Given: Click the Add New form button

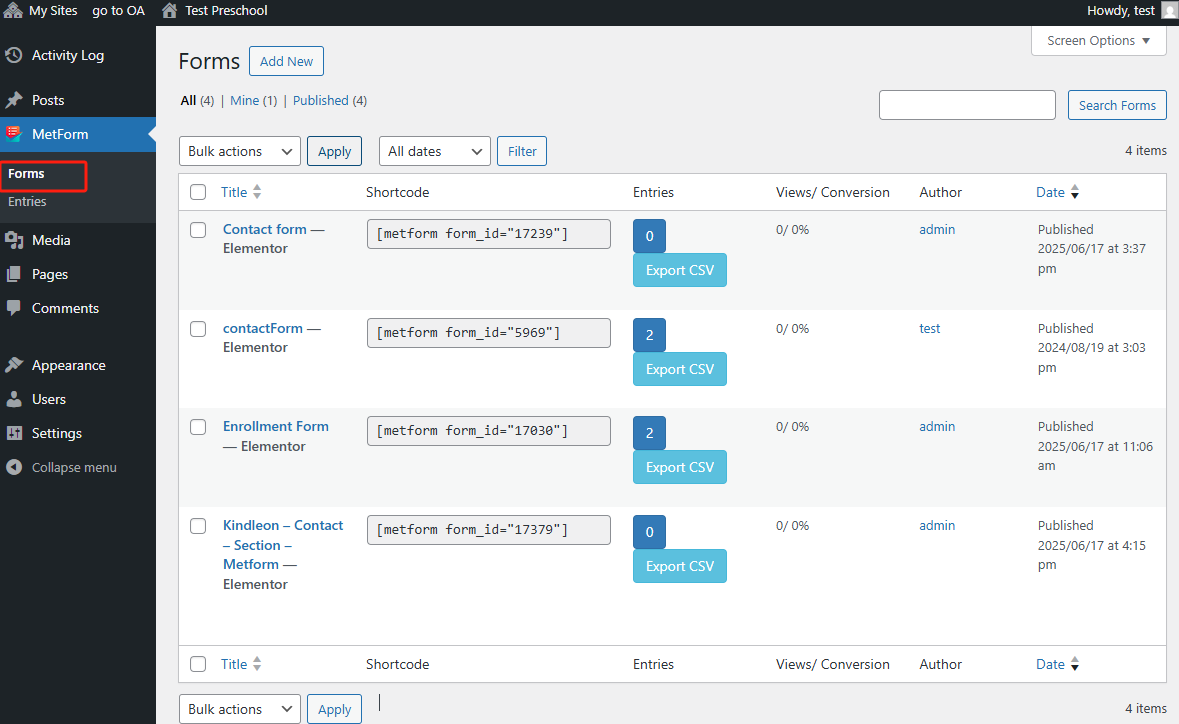Looking at the screenshot, I should [x=286, y=61].
